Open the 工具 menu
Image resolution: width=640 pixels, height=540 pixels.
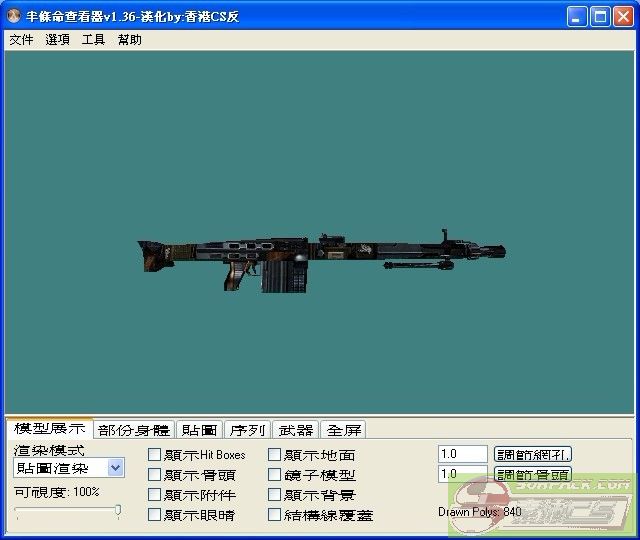pyautogui.click(x=93, y=40)
